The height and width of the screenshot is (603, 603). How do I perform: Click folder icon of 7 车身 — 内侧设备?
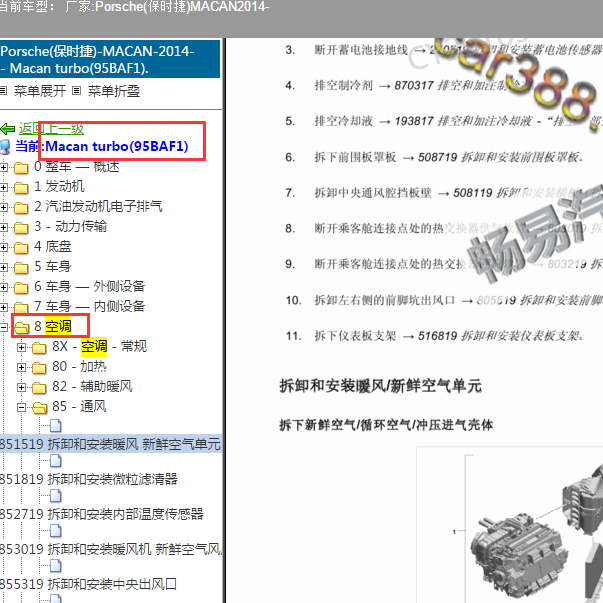pyautogui.click(x=21, y=308)
